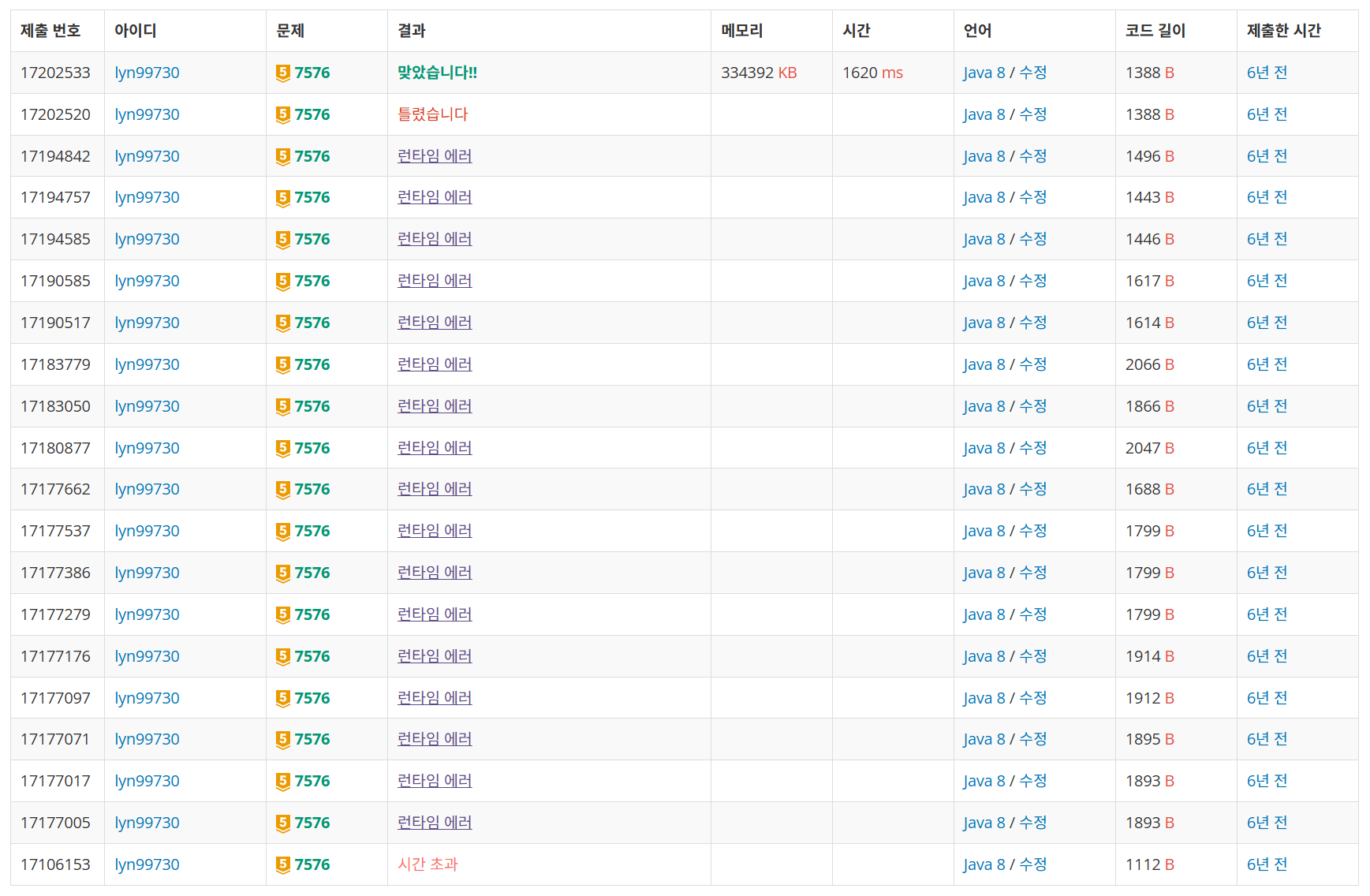Click 수정 edit link in row 17202520
Viewport: 1370px width, 896px height.
(x=1033, y=114)
